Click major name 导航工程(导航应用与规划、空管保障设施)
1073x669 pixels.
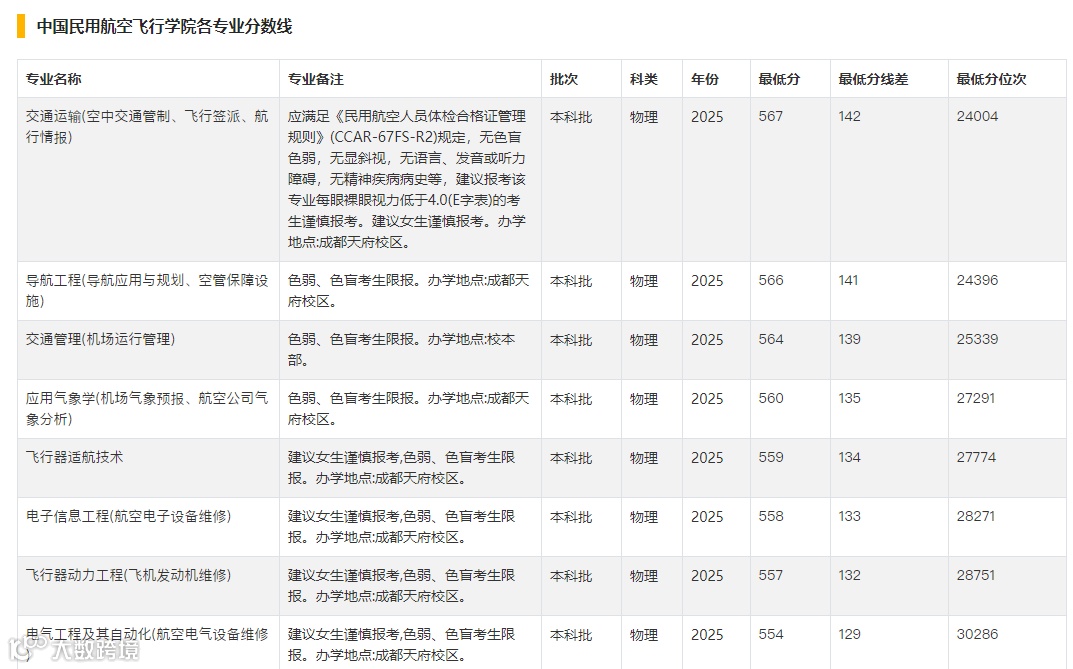(147, 291)
